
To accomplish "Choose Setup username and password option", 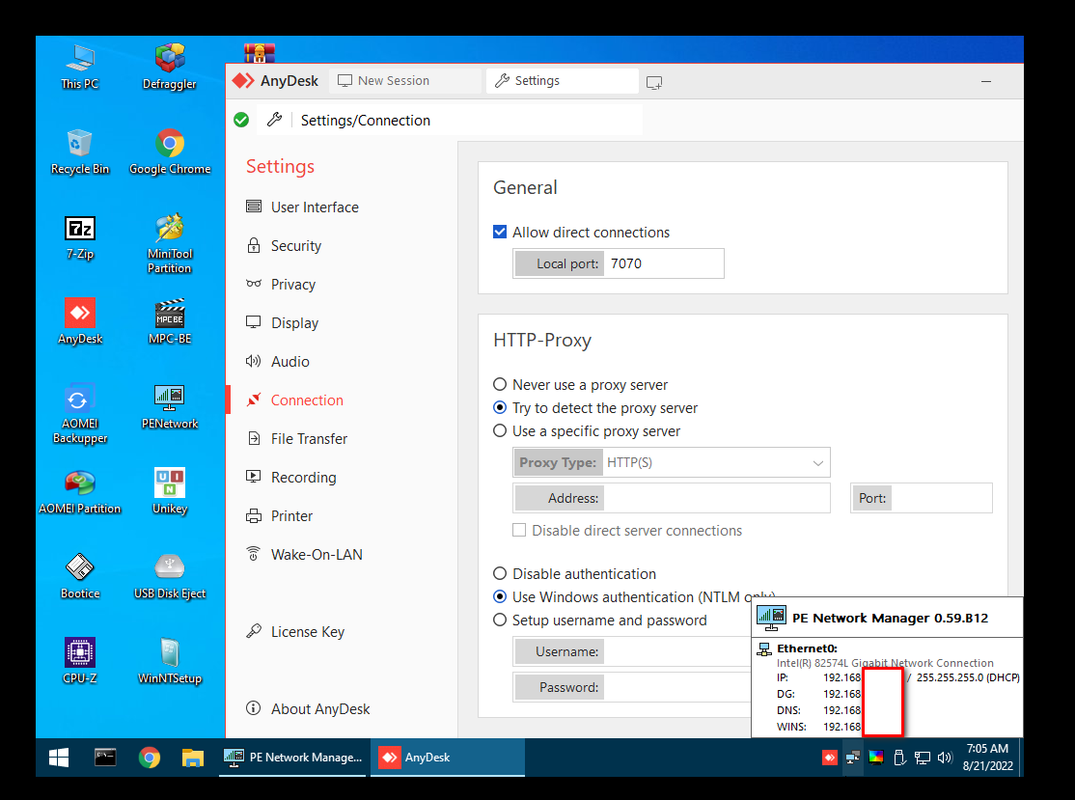I will (x=500, y=620).
